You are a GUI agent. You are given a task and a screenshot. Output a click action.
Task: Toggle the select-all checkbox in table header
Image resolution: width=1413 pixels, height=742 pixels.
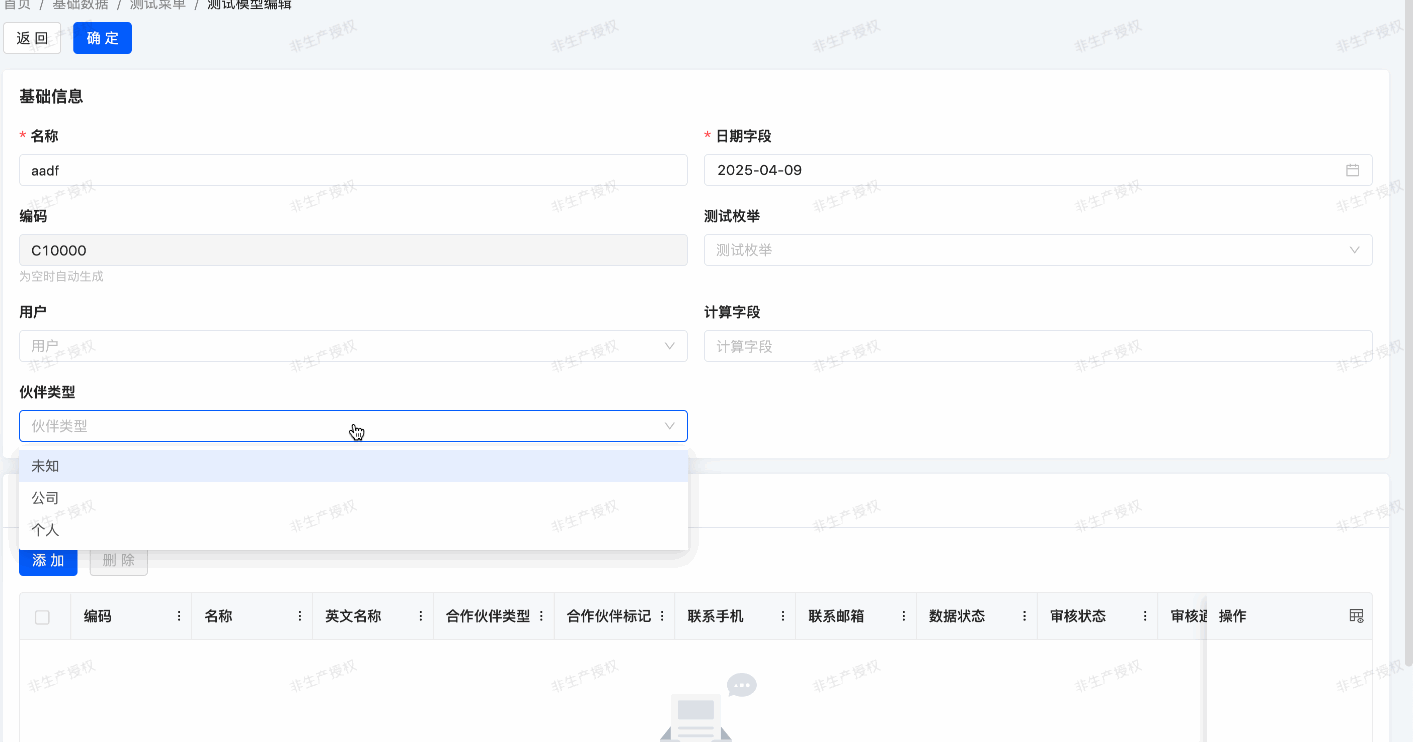click(42, 617)
